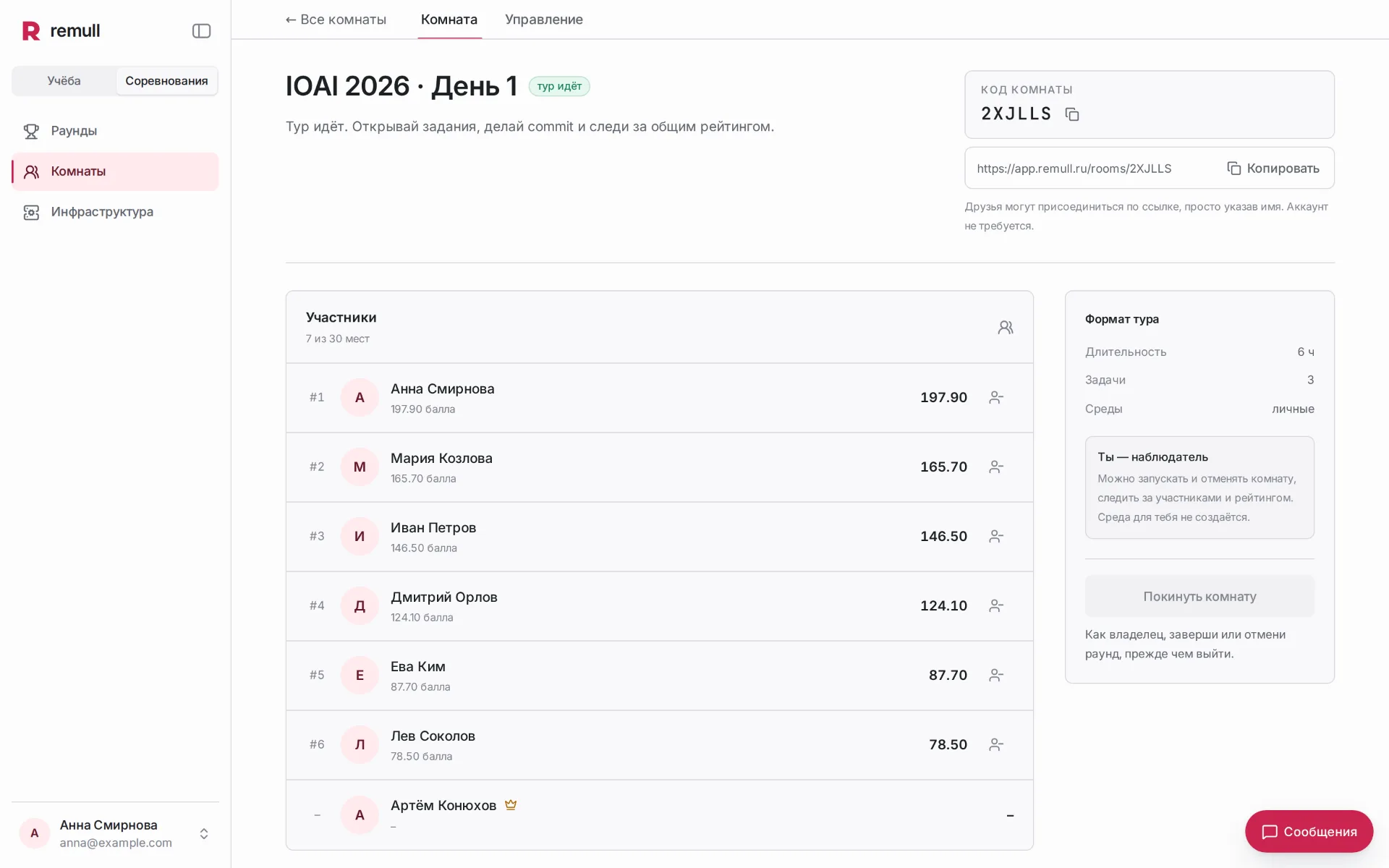Open Раунды in sidebar
This screenshot has height=868, width=1389.
coord(115,131)
